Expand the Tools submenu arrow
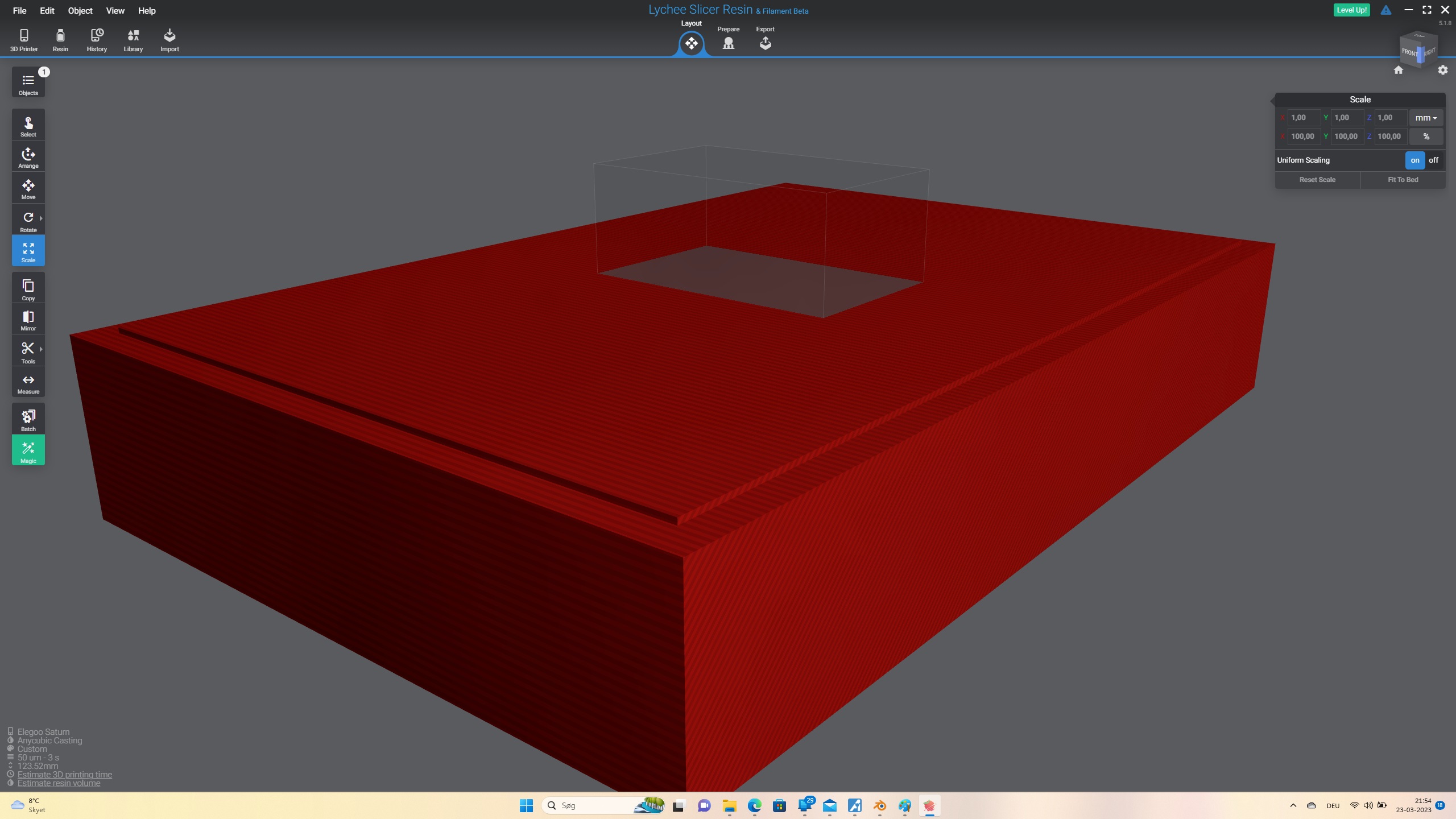This screenshot has height=819, width=1456. [41, 349]
